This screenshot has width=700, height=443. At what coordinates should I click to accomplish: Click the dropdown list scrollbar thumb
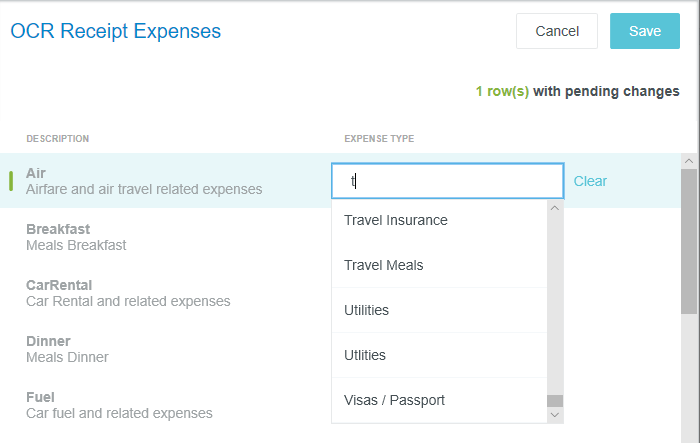click(555, 401)
